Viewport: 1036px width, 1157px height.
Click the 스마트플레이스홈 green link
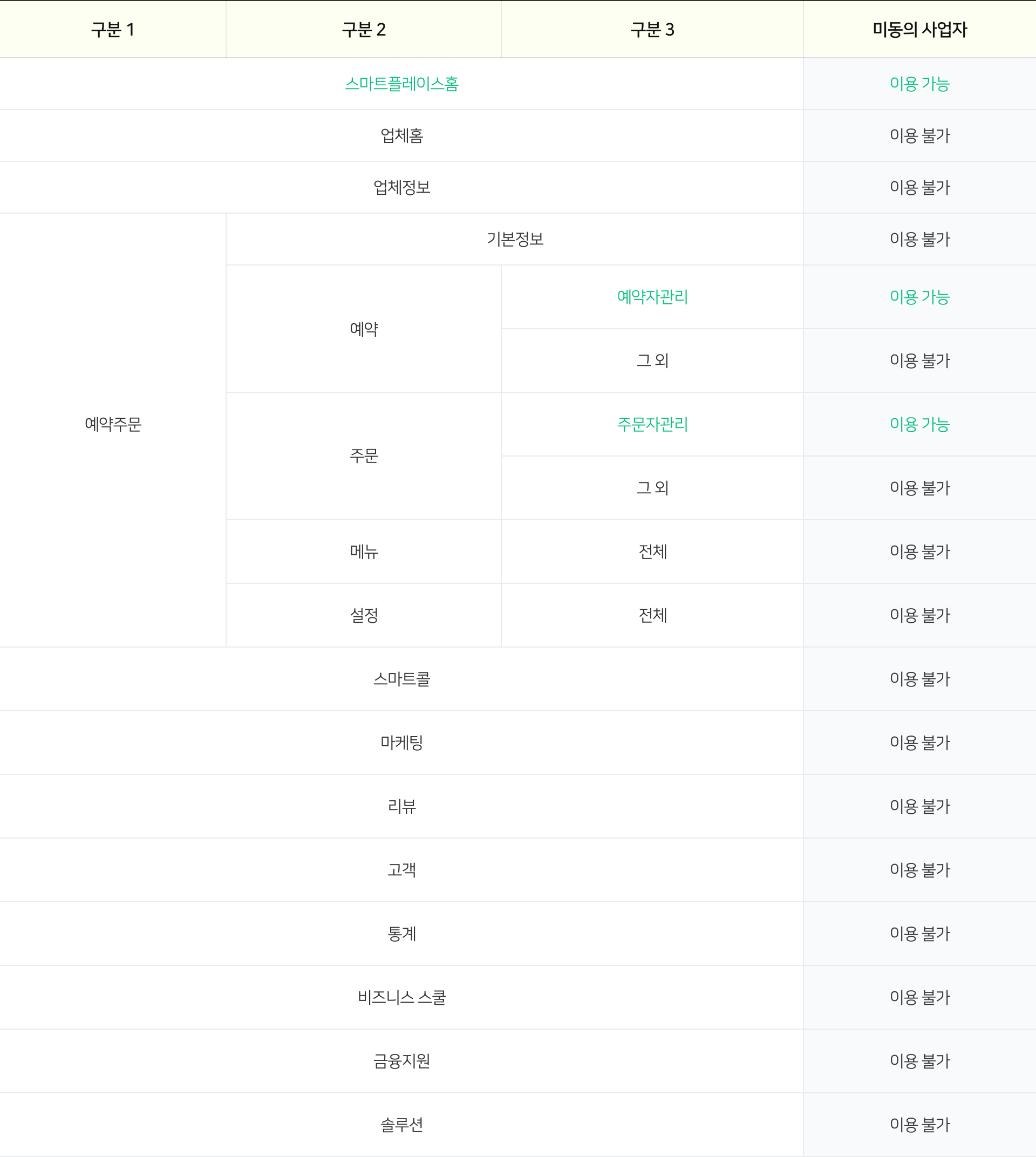(402, 84)
